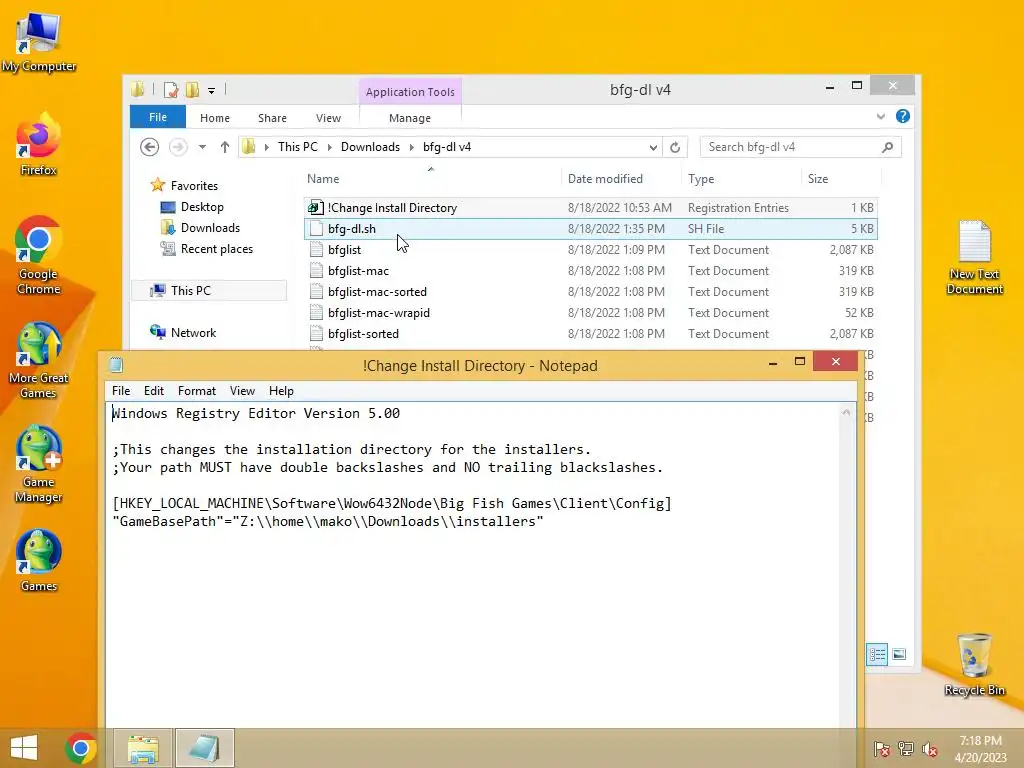Switch to details view layout
Screen dimensions: 1024x768
tap(876, 654)
